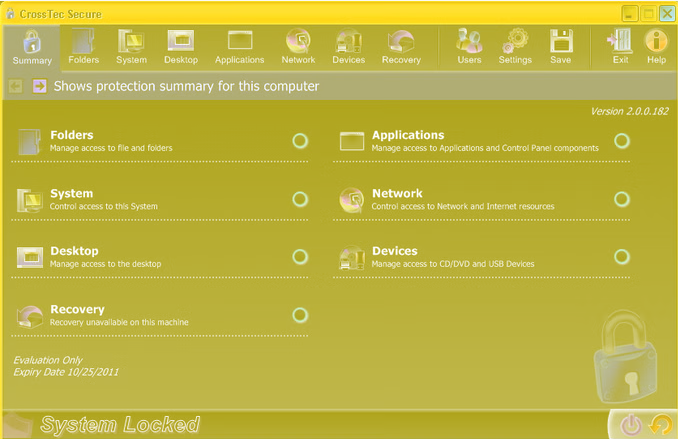Click the Applications window icon in summary list
678x439 pixels.
click(x=352, y=141)
